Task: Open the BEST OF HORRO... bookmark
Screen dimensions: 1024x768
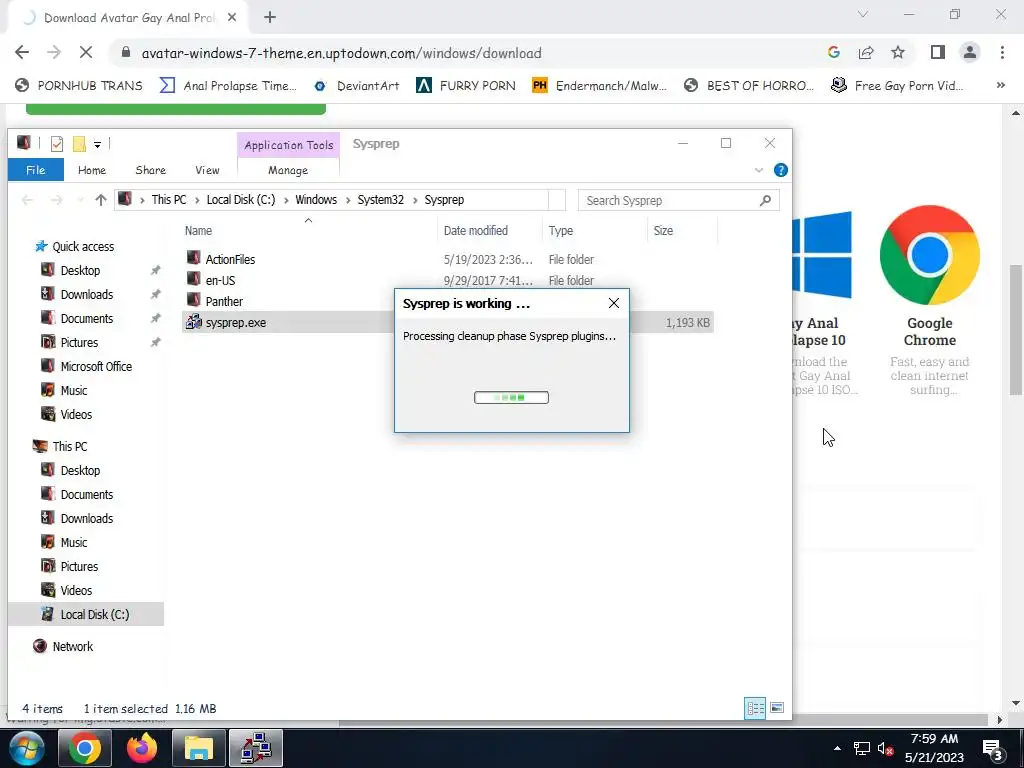Action: click(x=749, y=86)
